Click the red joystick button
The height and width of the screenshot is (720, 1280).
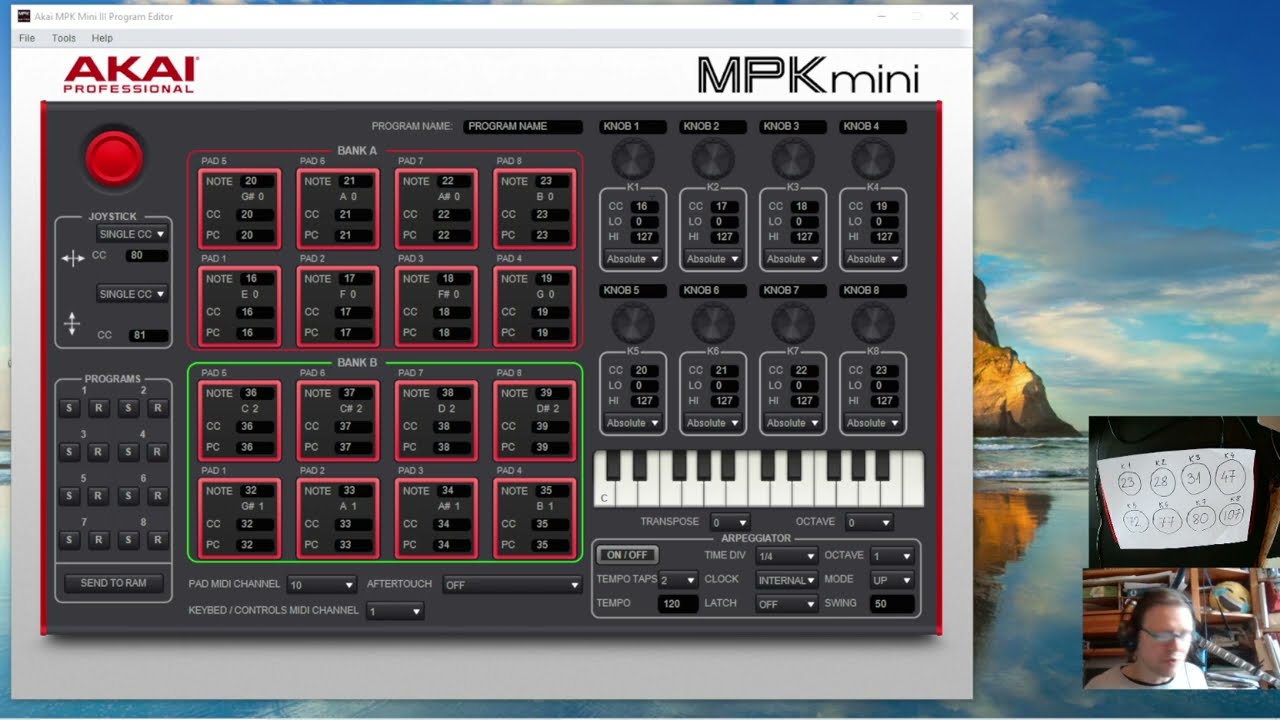114,158
